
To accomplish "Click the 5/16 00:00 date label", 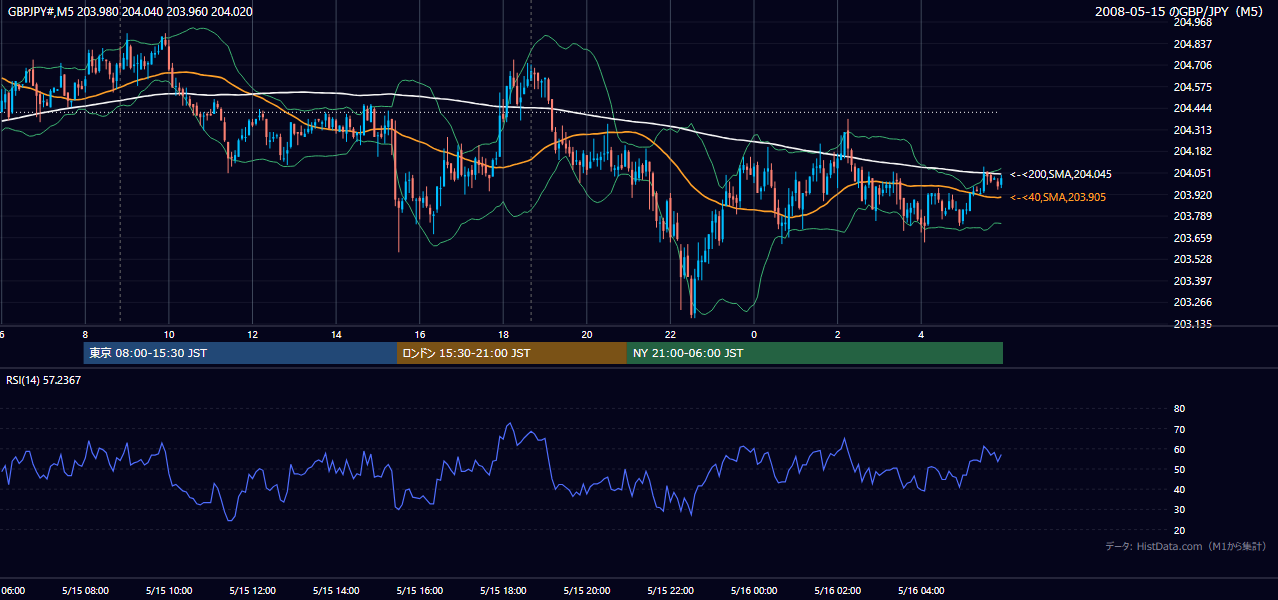I will pyautogui.click(x=754, y=591).
